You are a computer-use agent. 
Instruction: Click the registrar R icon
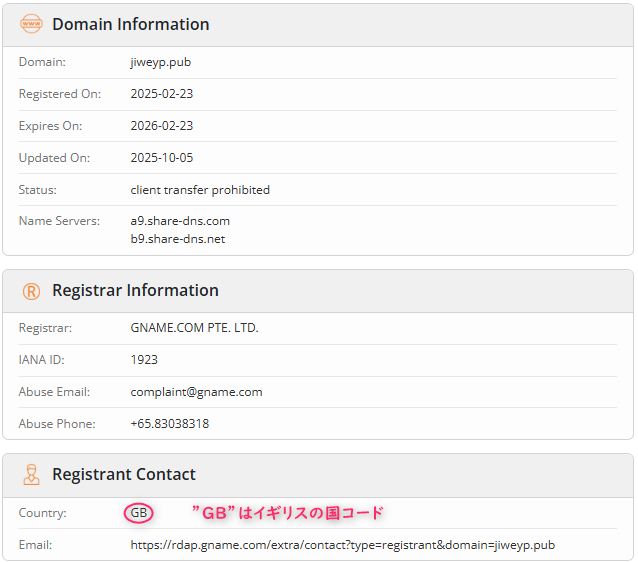(31, 291)
